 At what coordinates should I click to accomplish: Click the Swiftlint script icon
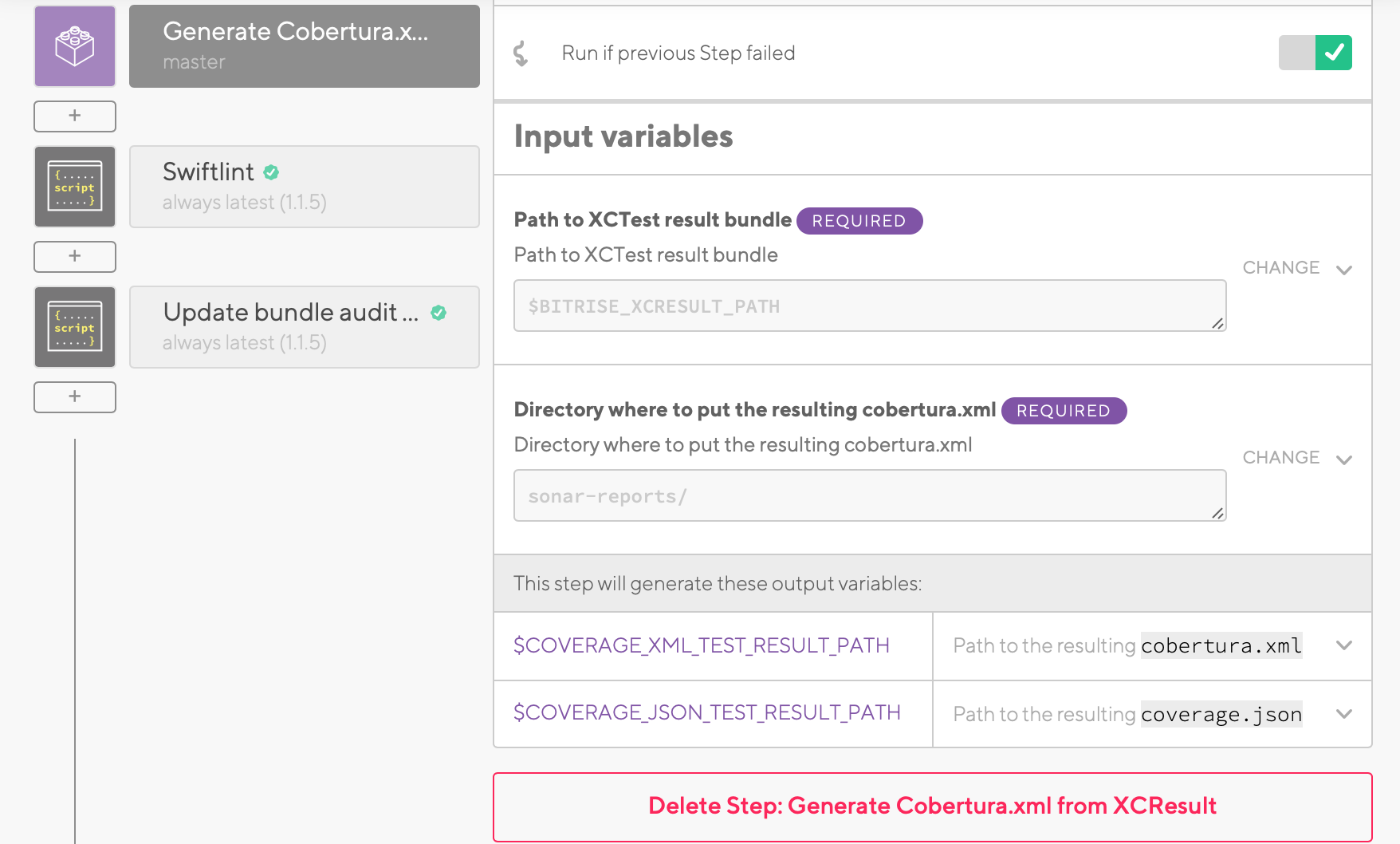75,187
